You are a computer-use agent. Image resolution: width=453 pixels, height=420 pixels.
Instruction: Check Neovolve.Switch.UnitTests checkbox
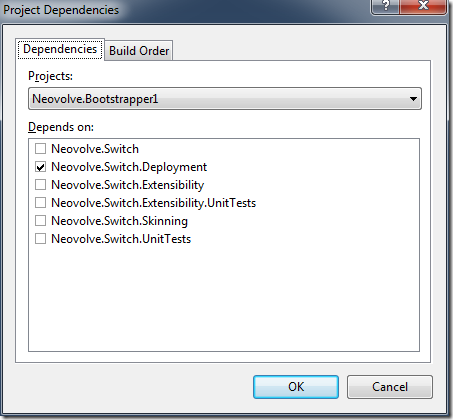(x=41, y=239)
